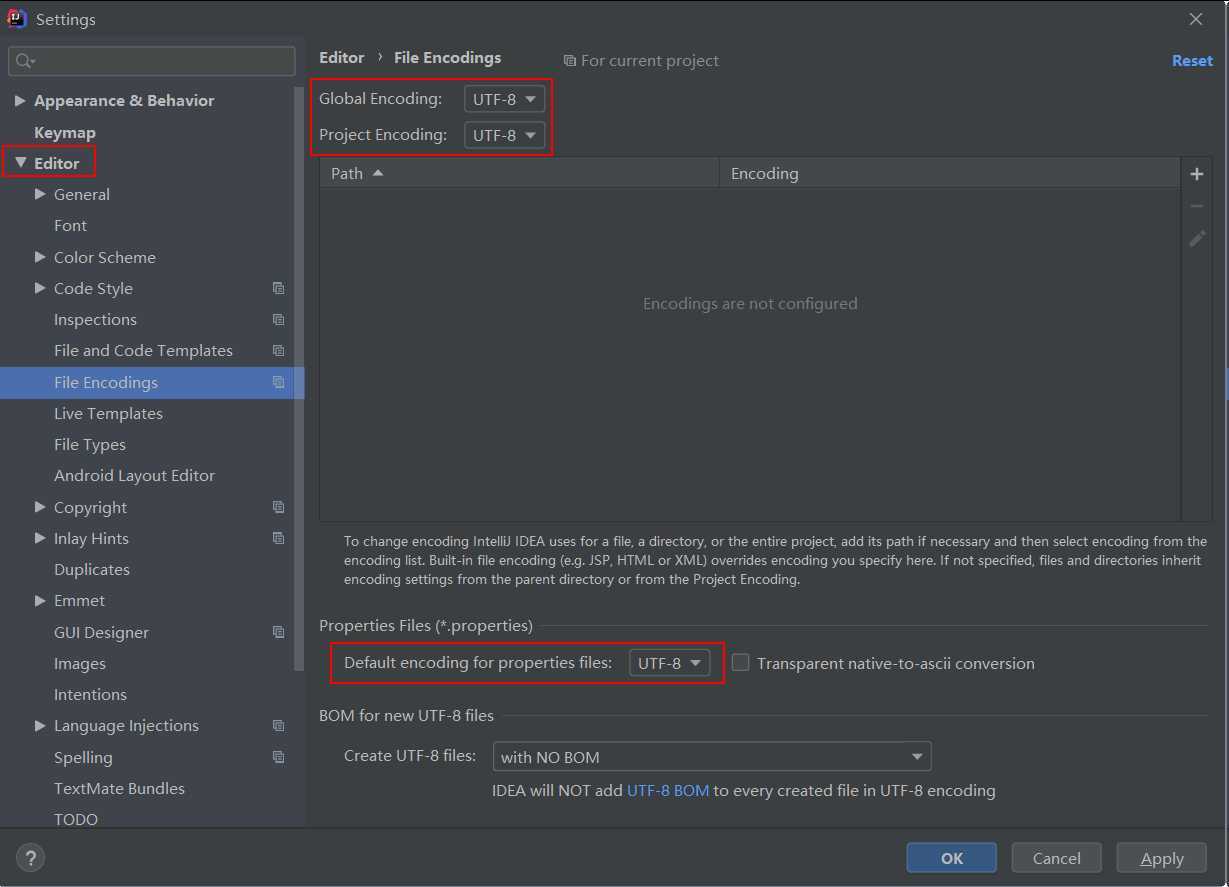Open Live Templates settings
Viewport: 1229px width, 887px height.
coord(108,413)
